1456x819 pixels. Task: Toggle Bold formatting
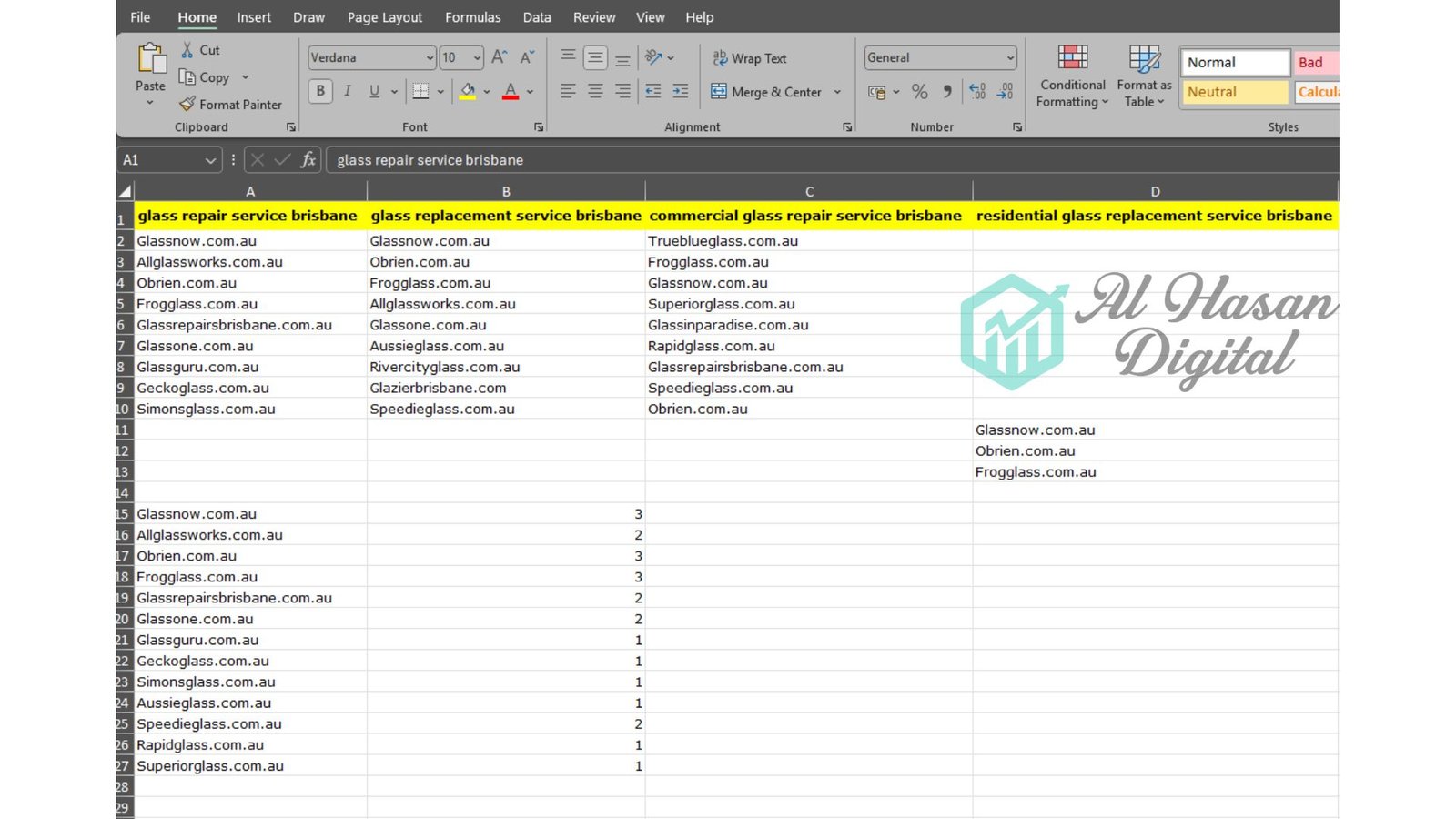pyautogui.click(x=320, y=91)
